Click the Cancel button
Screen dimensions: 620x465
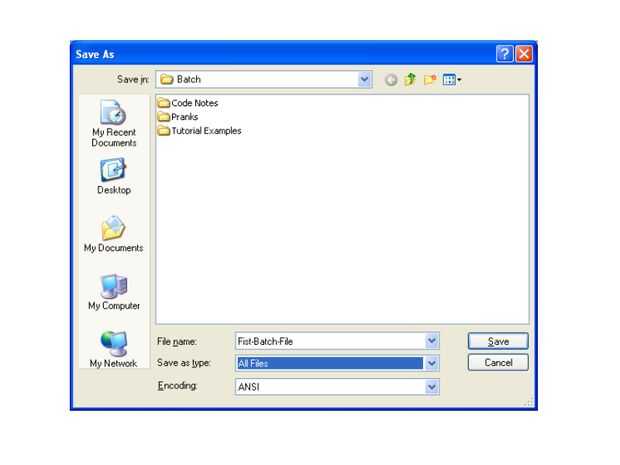click(498, 363)
